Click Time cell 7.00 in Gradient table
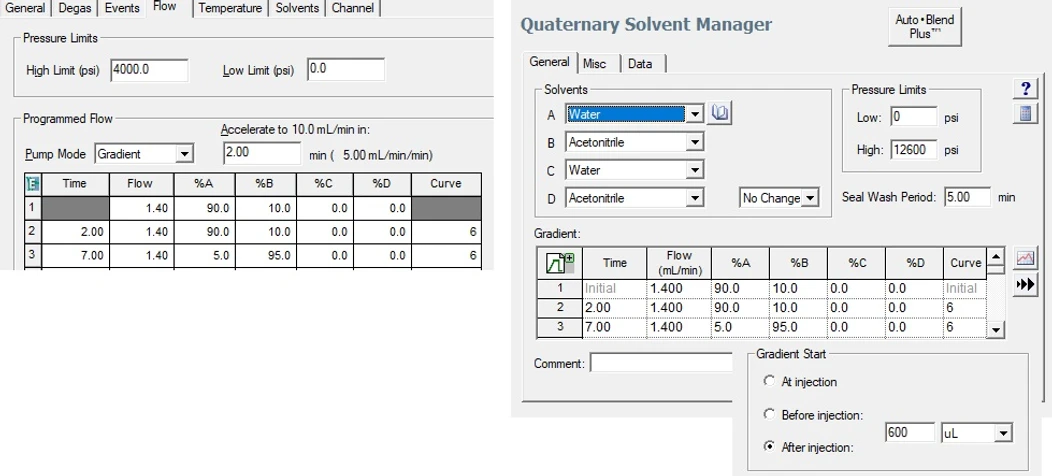This screenshot has height=476, width=1052. pos(615,328)
